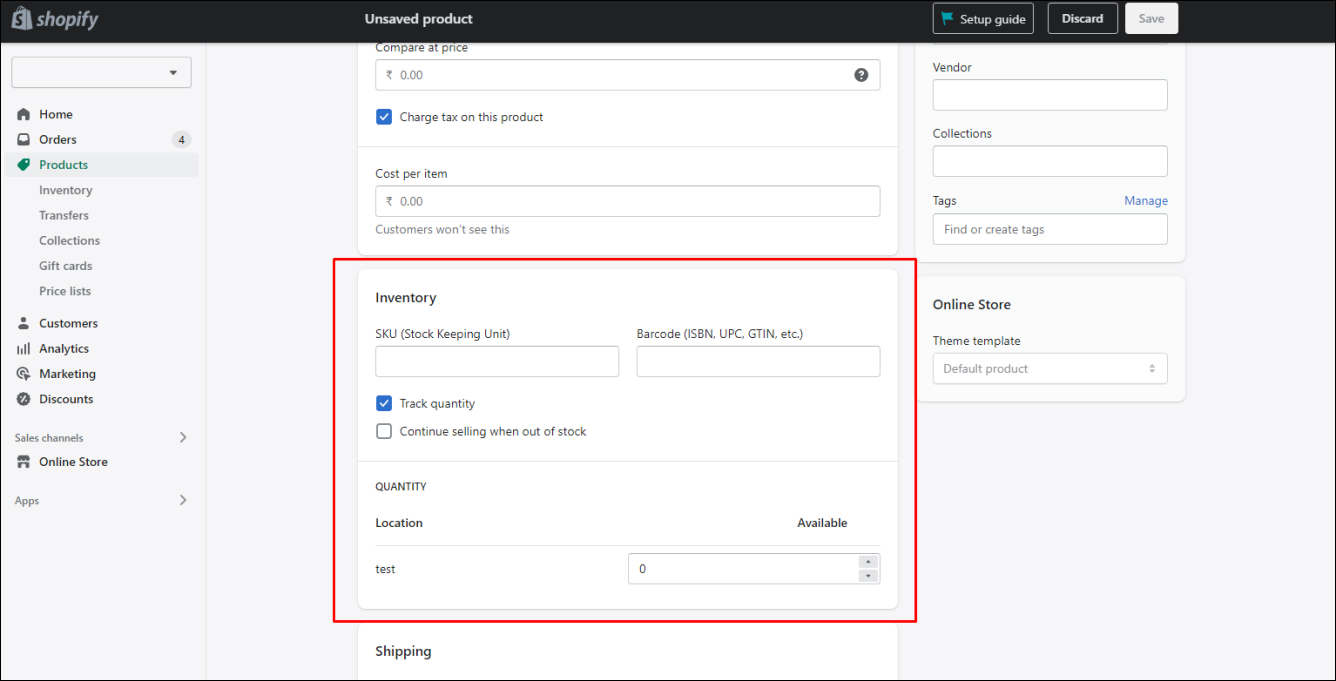
Task: Click the Online Store shop icon
Action: [24, 462]
